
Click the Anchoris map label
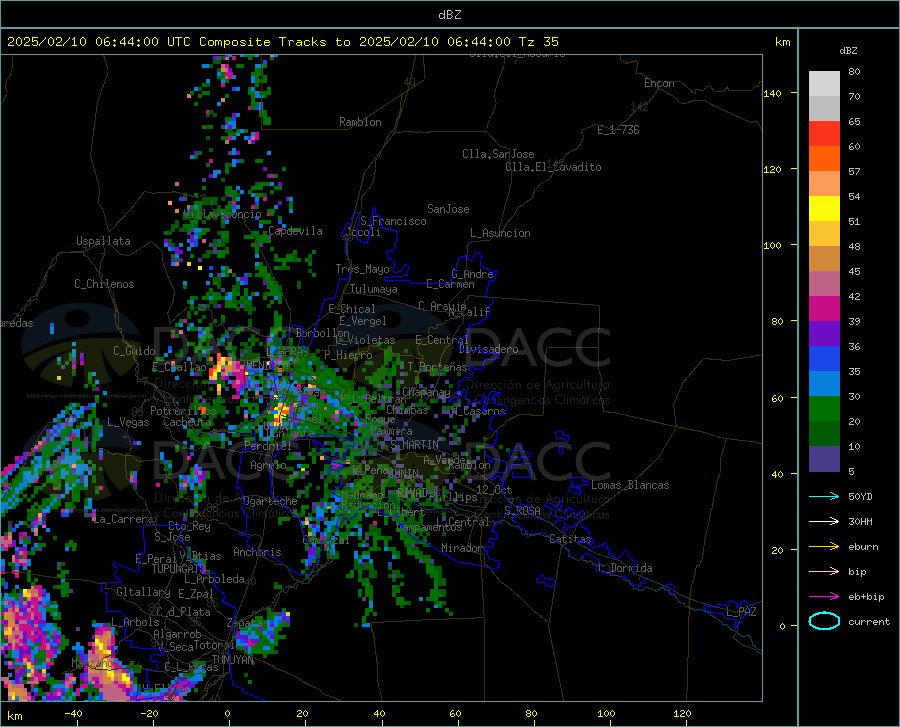point(257,552)
